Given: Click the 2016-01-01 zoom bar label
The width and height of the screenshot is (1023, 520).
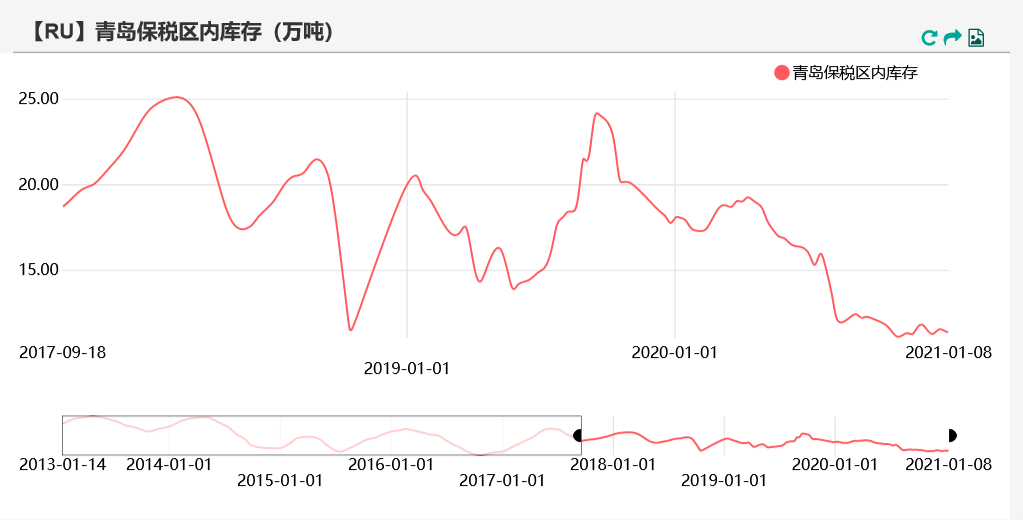Looking at the screenshot, I should tap(391, 465).
